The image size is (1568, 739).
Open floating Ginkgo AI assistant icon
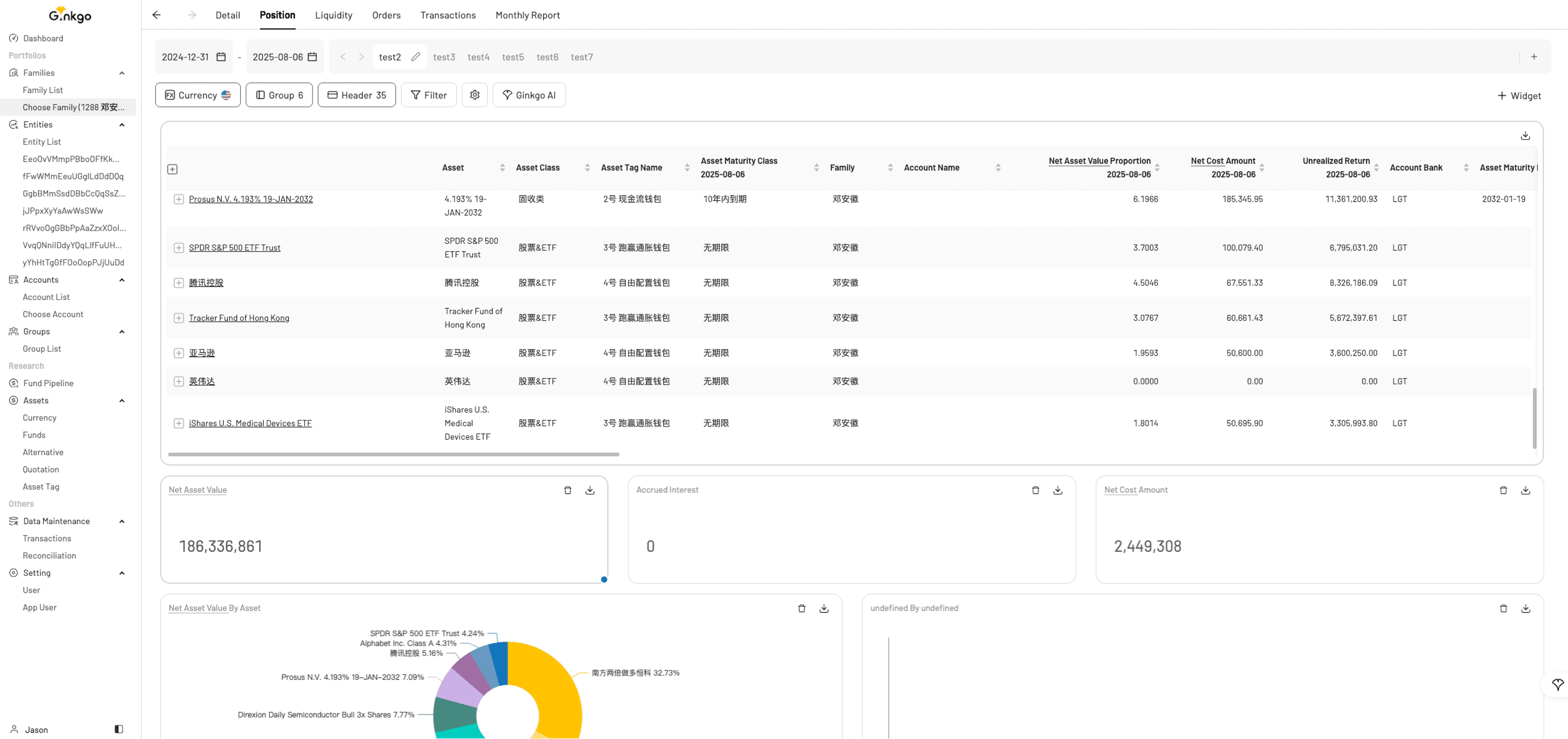[1557, 685]
